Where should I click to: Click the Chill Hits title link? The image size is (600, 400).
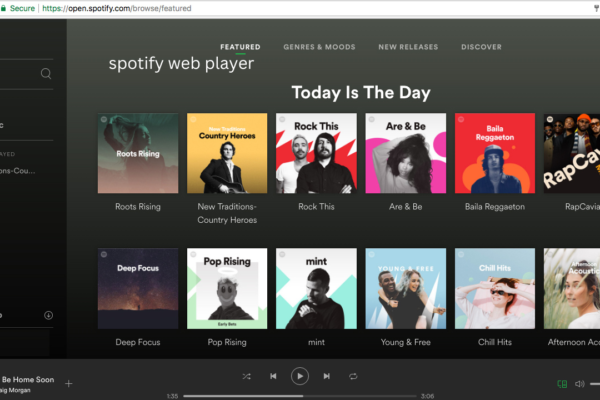coord(495,342)
